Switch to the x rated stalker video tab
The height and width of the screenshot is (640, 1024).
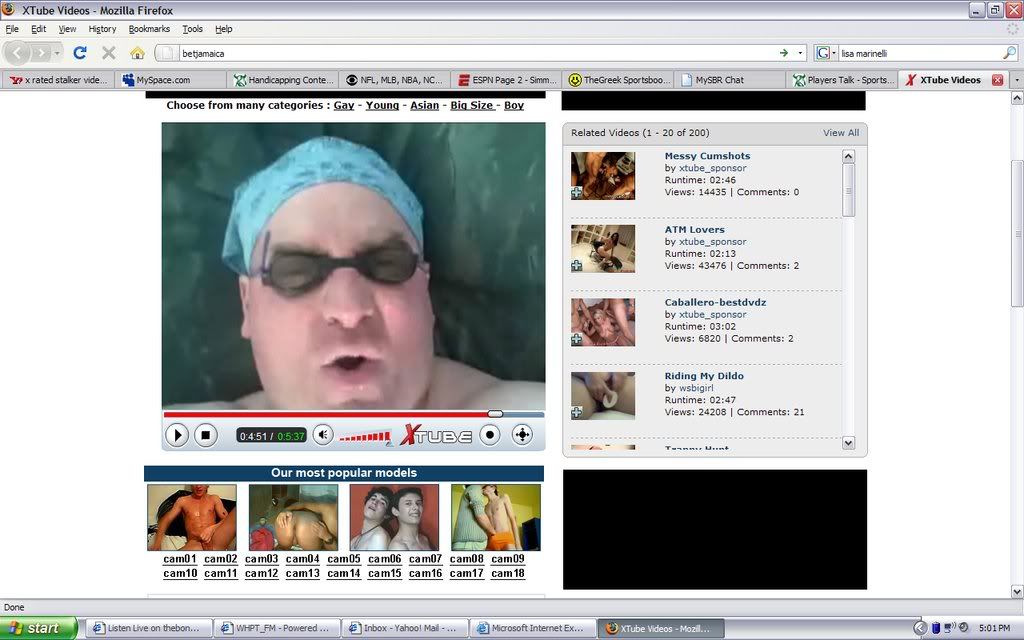point(59,80)
